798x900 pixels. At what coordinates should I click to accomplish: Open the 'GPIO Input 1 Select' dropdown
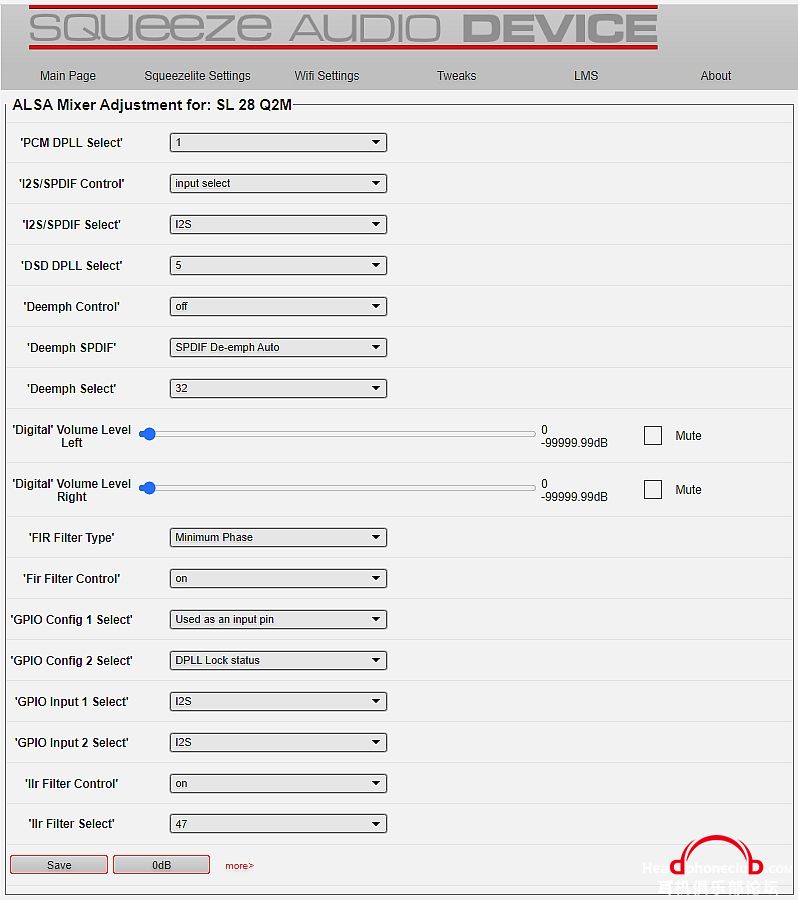pyautogui.click(x=278, y=701)
